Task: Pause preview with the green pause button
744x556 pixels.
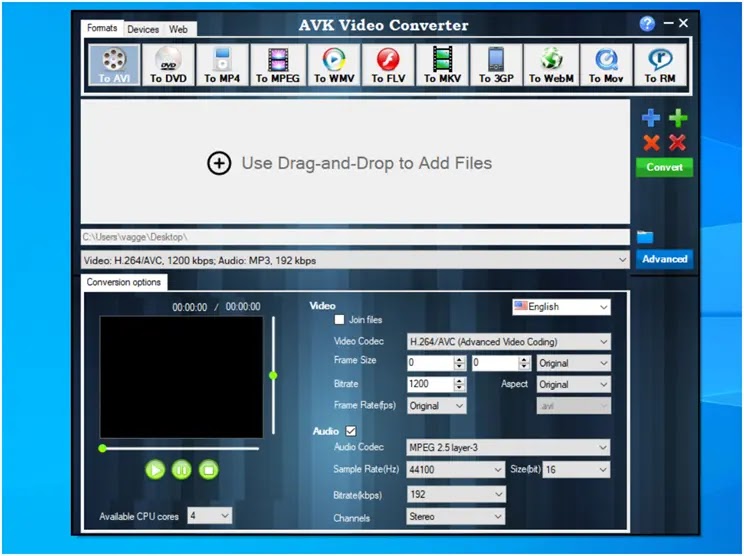Action: point(182,470)
